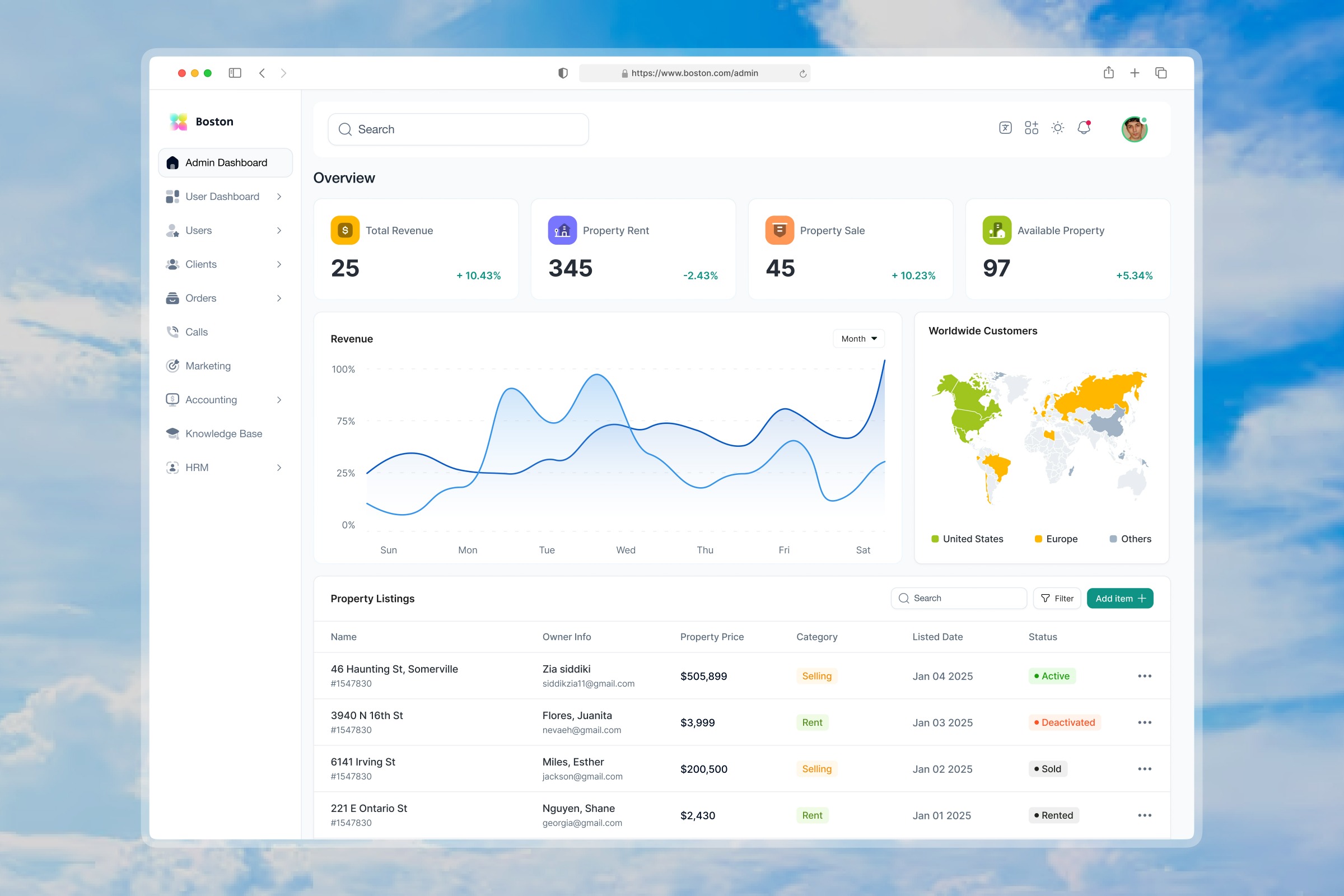Image resolution: width=1344 pixels, height=896 pixels.
Task: Expand the Accounting submenu arrow
Action: click(x=279, y=400)
